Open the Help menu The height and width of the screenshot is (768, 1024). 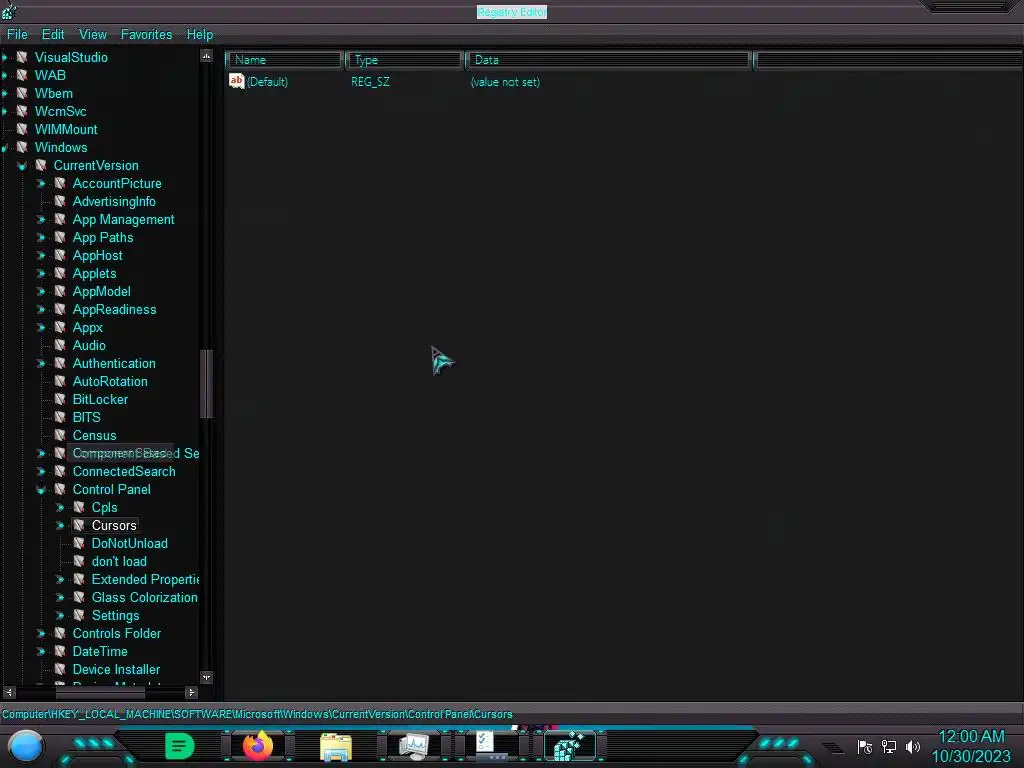point(200,35)
